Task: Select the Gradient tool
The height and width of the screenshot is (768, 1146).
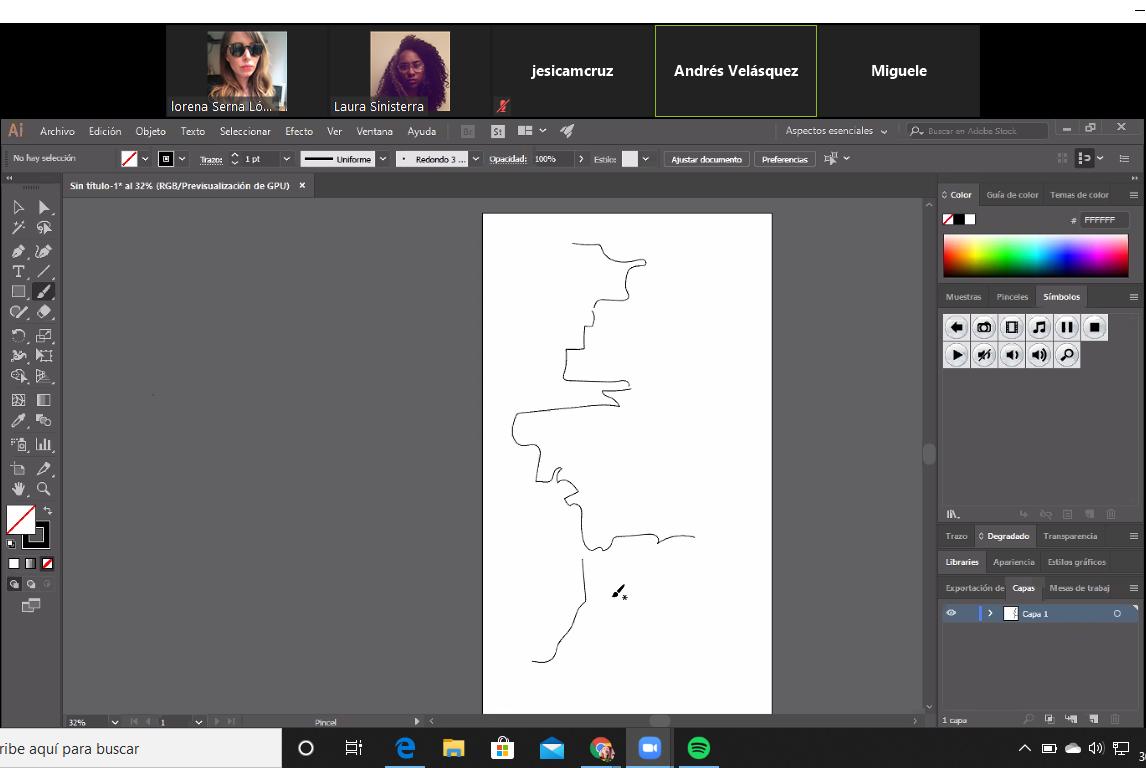Action: tap(44, 400)
